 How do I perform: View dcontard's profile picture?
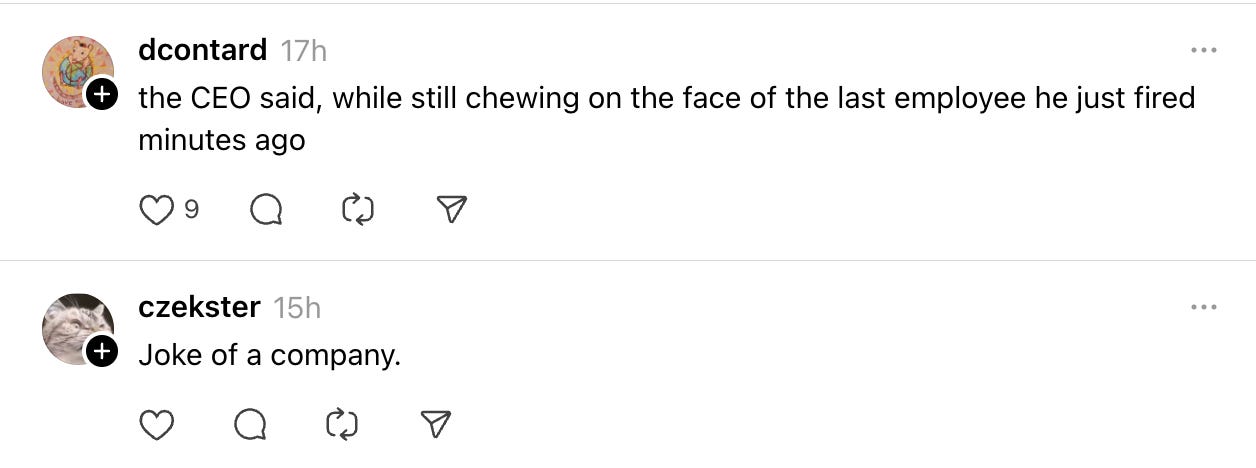pyautogui.click(x=75, y=70)
